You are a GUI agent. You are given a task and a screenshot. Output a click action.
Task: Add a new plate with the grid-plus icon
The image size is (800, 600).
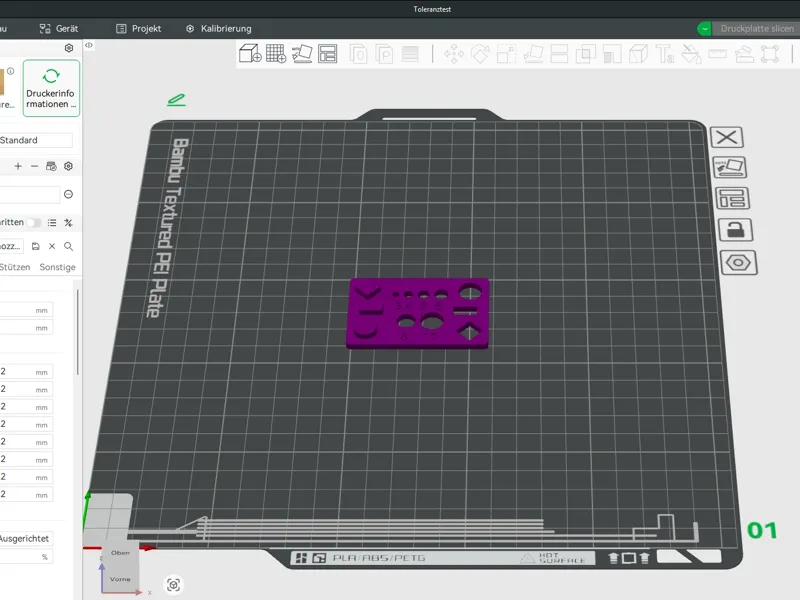(x=276, y=54)
